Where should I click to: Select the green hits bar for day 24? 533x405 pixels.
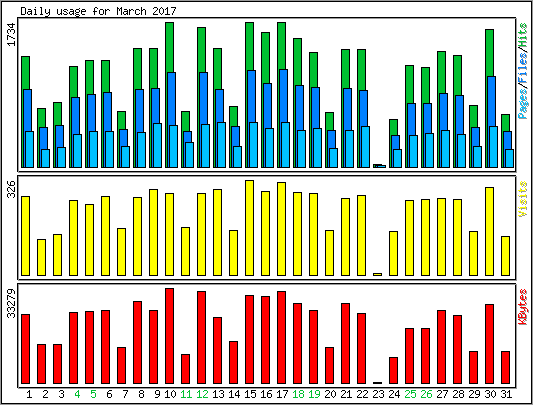tap(393, 127)
